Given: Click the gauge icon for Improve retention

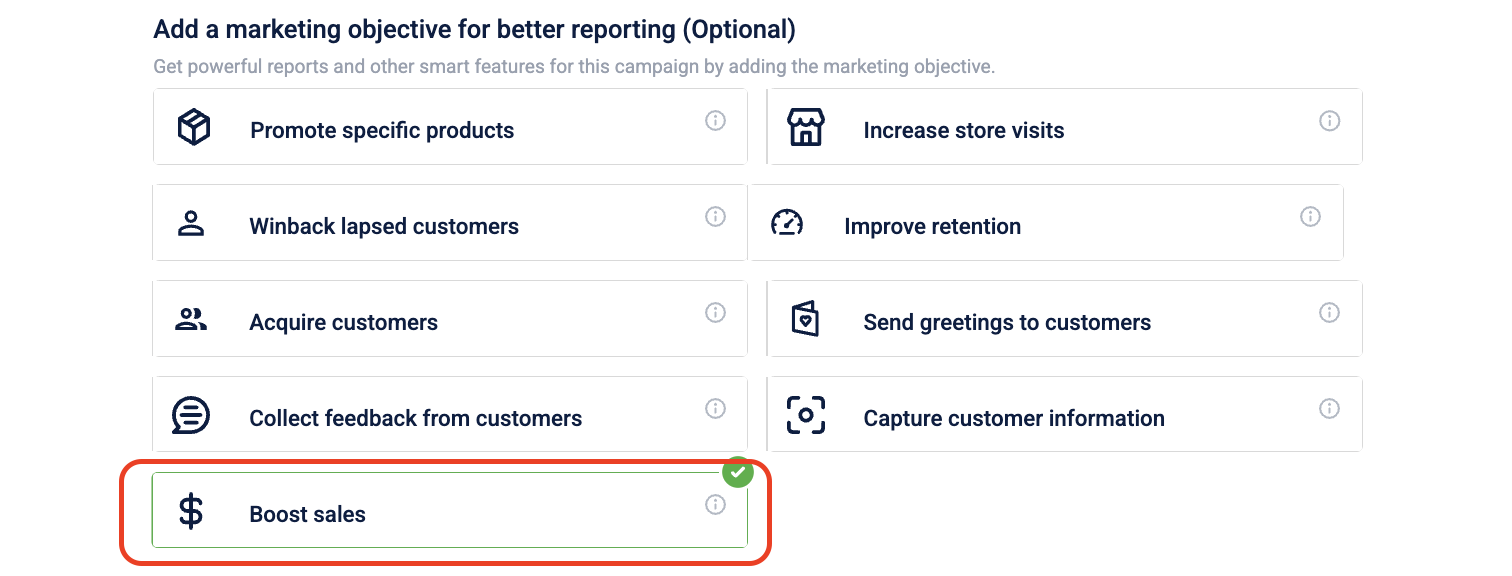Looking at the screenshot, I should click(x=787, y=223).
